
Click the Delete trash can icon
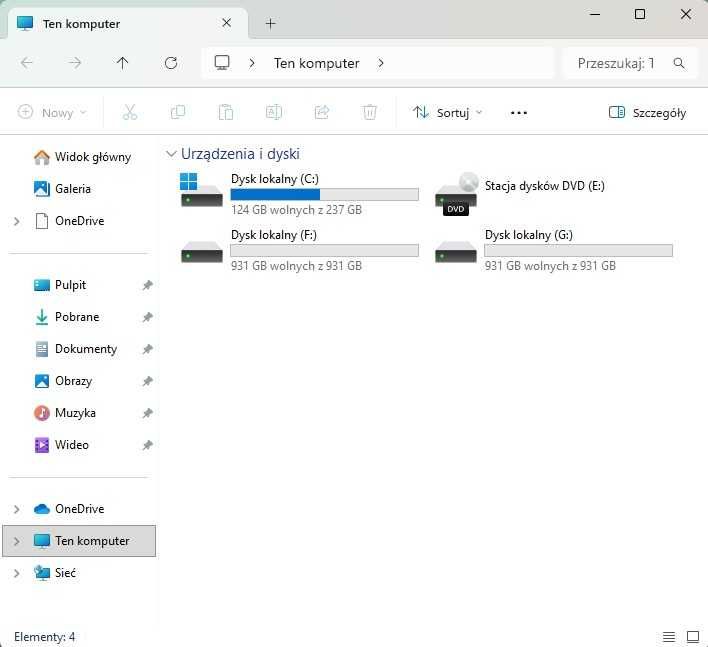(369, 112)
